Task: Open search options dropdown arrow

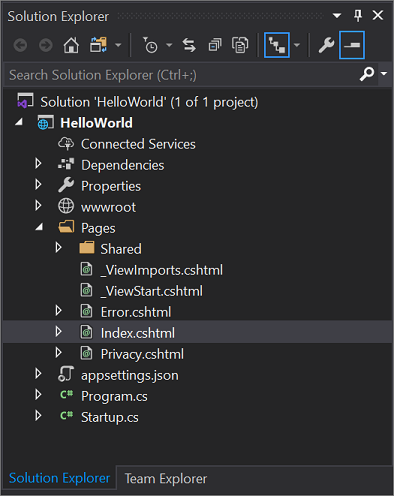Action: click(x=384, y=74)
